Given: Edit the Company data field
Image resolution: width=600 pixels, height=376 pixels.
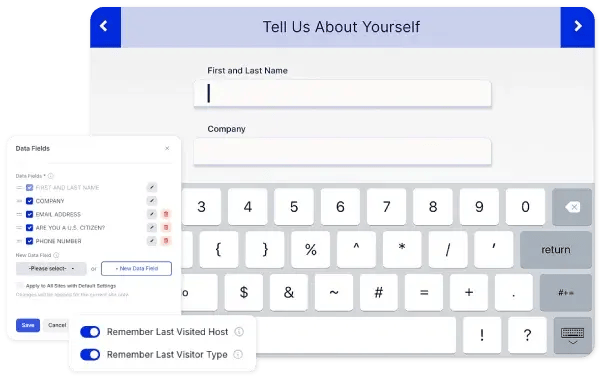Looking at the screenshot, I should click(152, 201).
